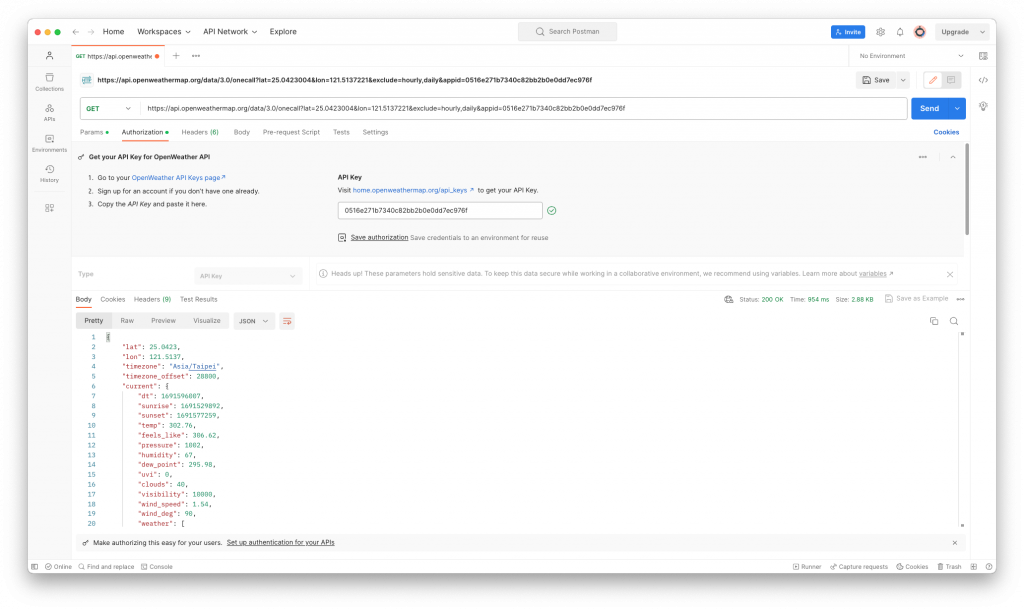This screenshot has width=1024, height=610.
Task: Expand the Send button options arrow
Action: pos(957,108)
